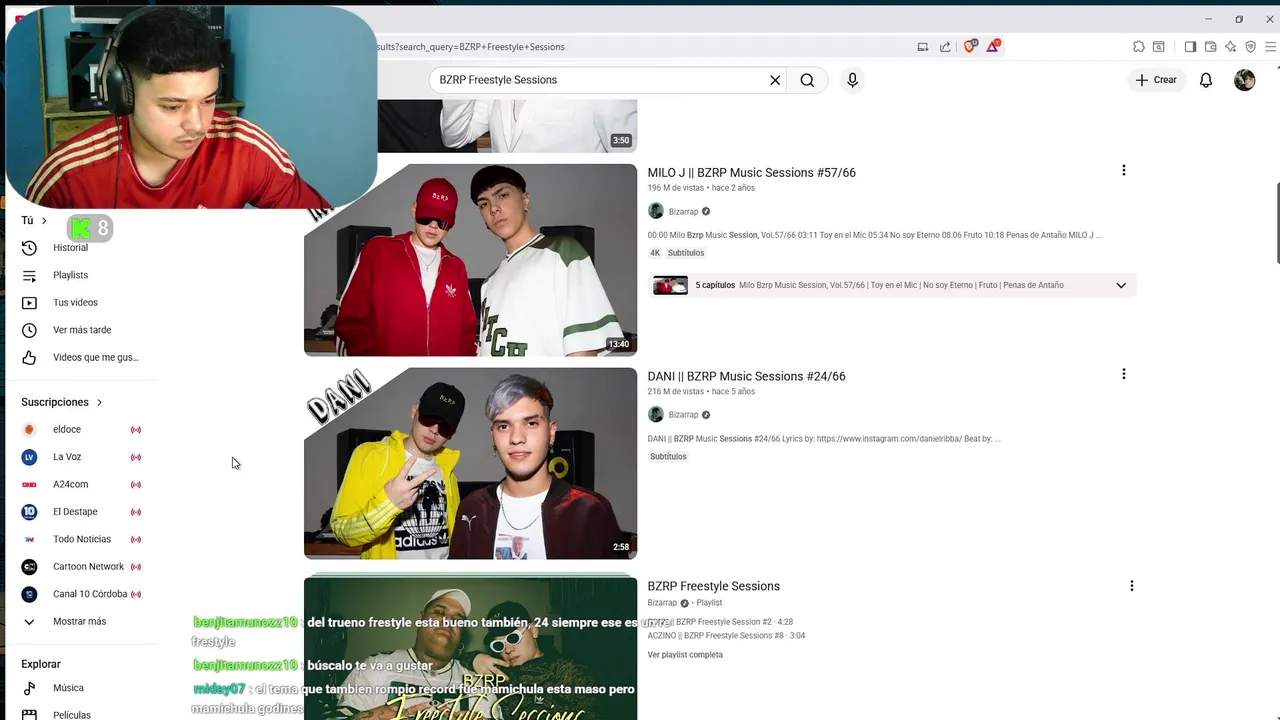Open the Leo AI sparkle icon
1280x720 pixels.
(x=1230, y=46)
